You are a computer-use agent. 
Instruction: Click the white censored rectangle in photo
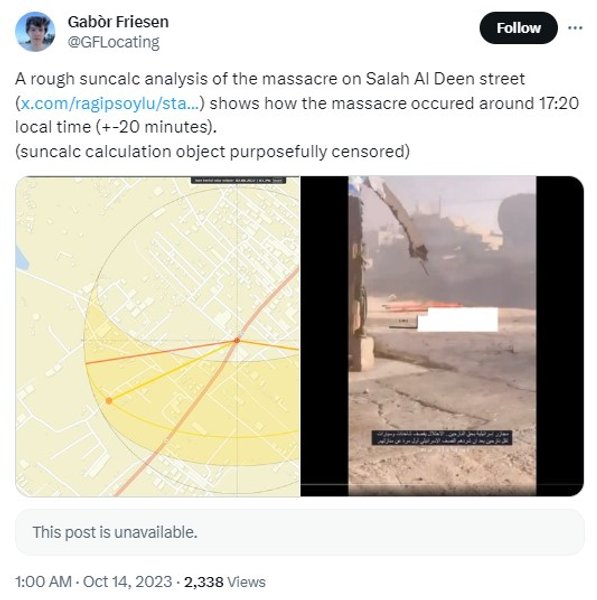[x=457, y=319]
